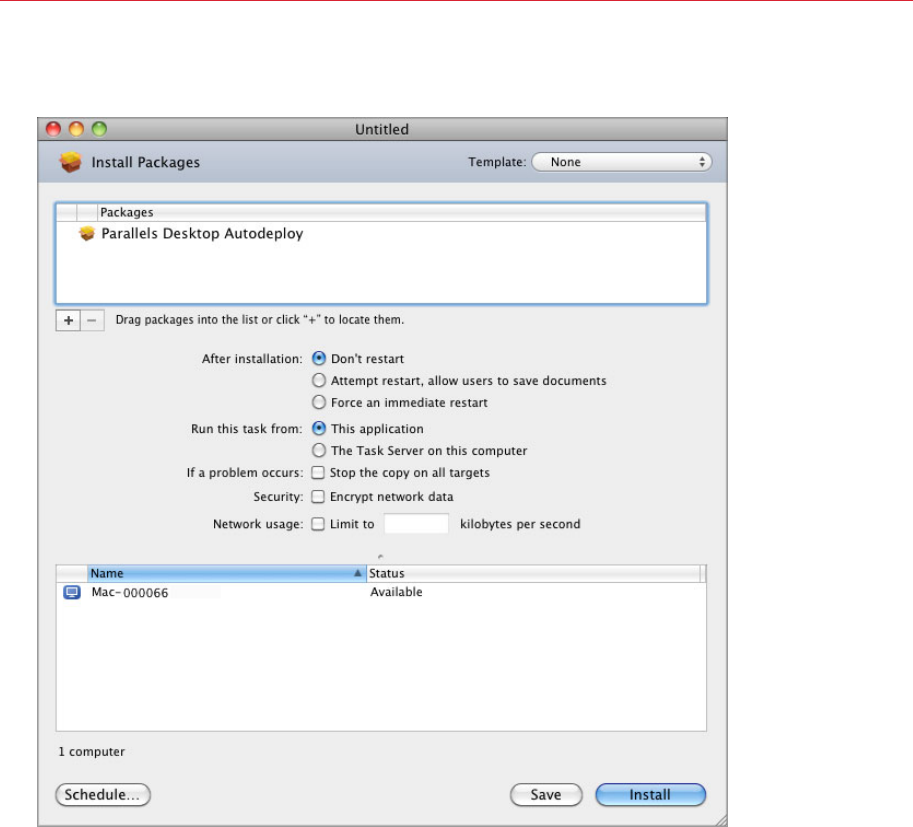This screenshot has width=913, height=827.
Task: Click the 1 computer count label
Action: 91,752
